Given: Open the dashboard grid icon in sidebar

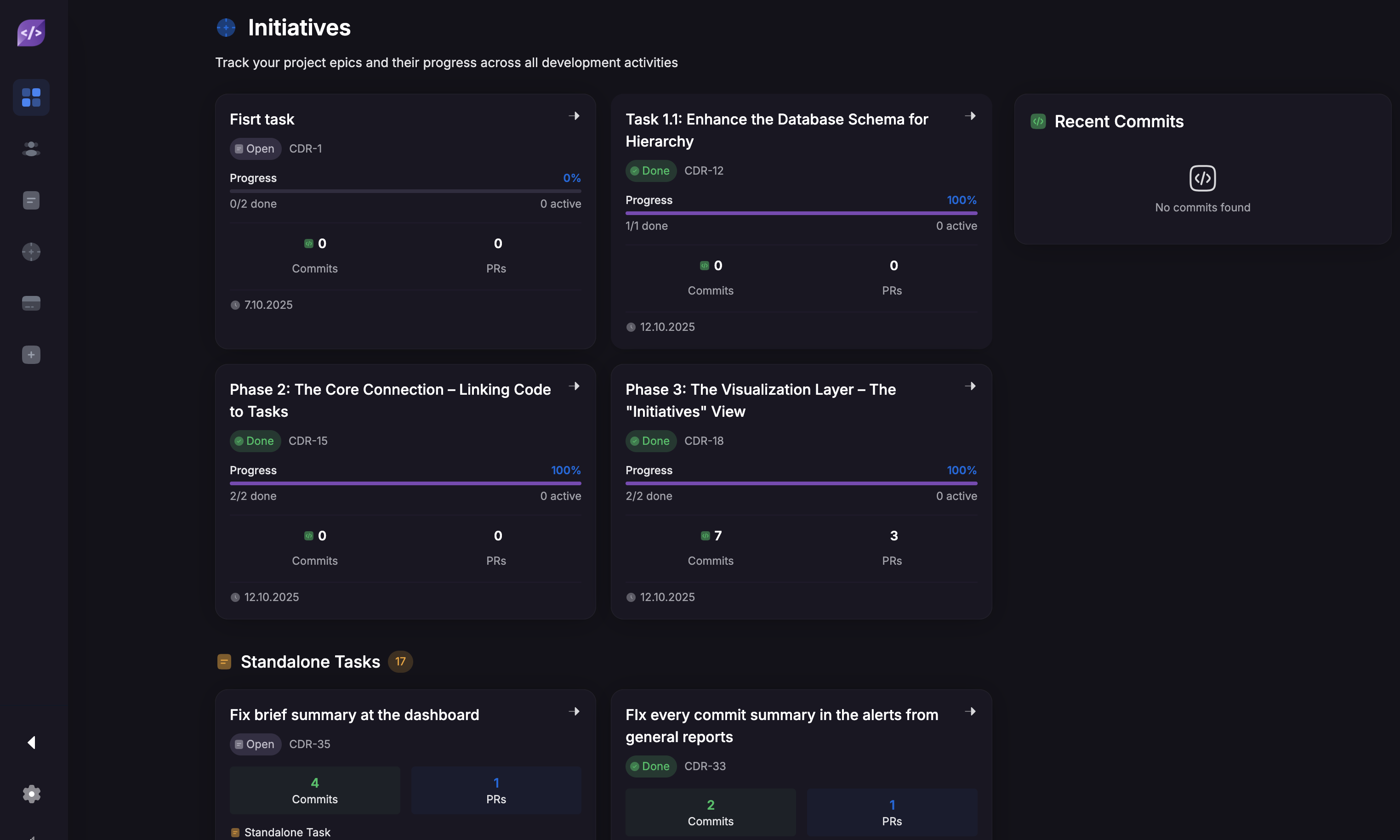Looking at the screenshot, I should 31,97.
